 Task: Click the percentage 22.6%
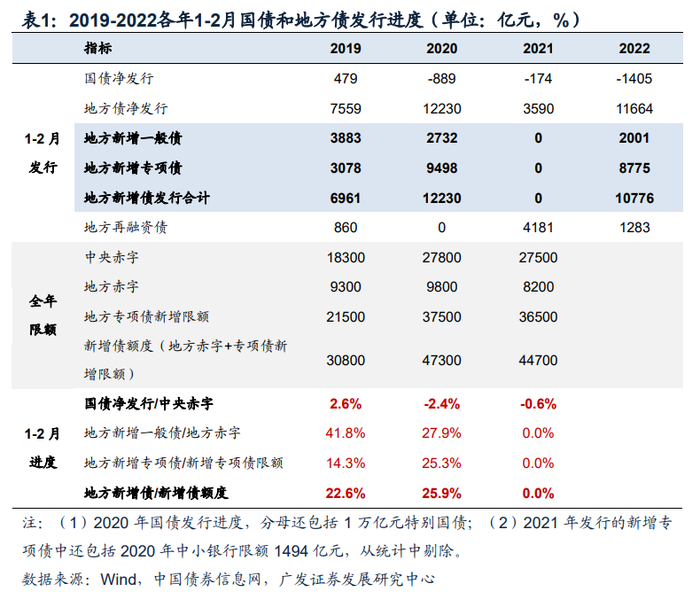pyautogui.click(x=345, y=493)
